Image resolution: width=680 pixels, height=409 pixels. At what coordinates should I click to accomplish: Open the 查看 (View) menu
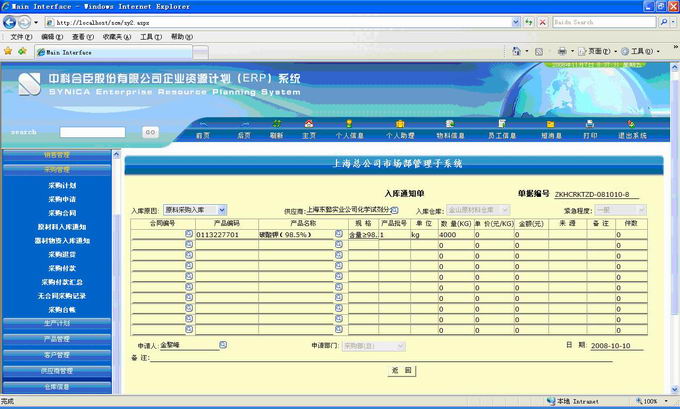pos(83,37)
